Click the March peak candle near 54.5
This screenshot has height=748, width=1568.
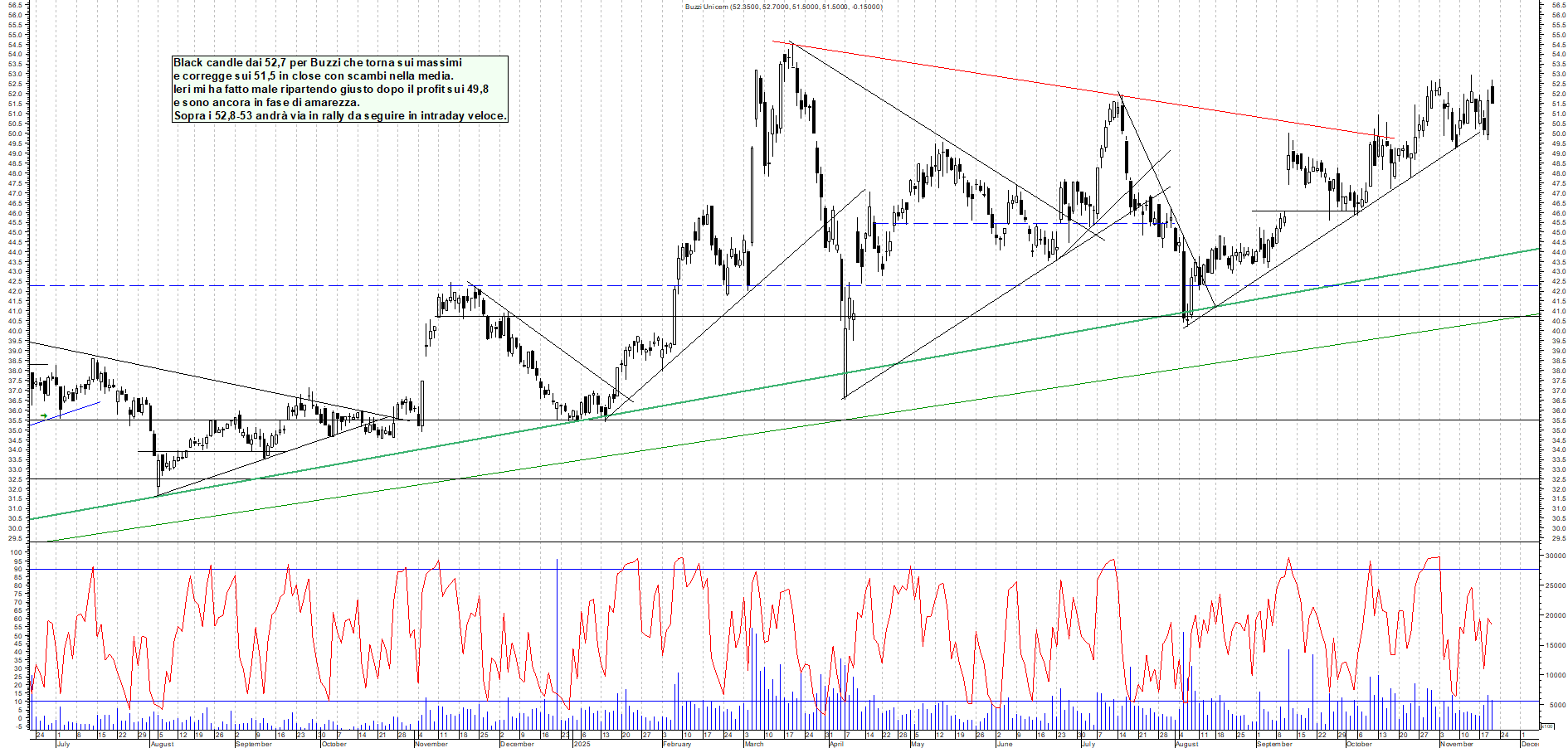[791, 53]
